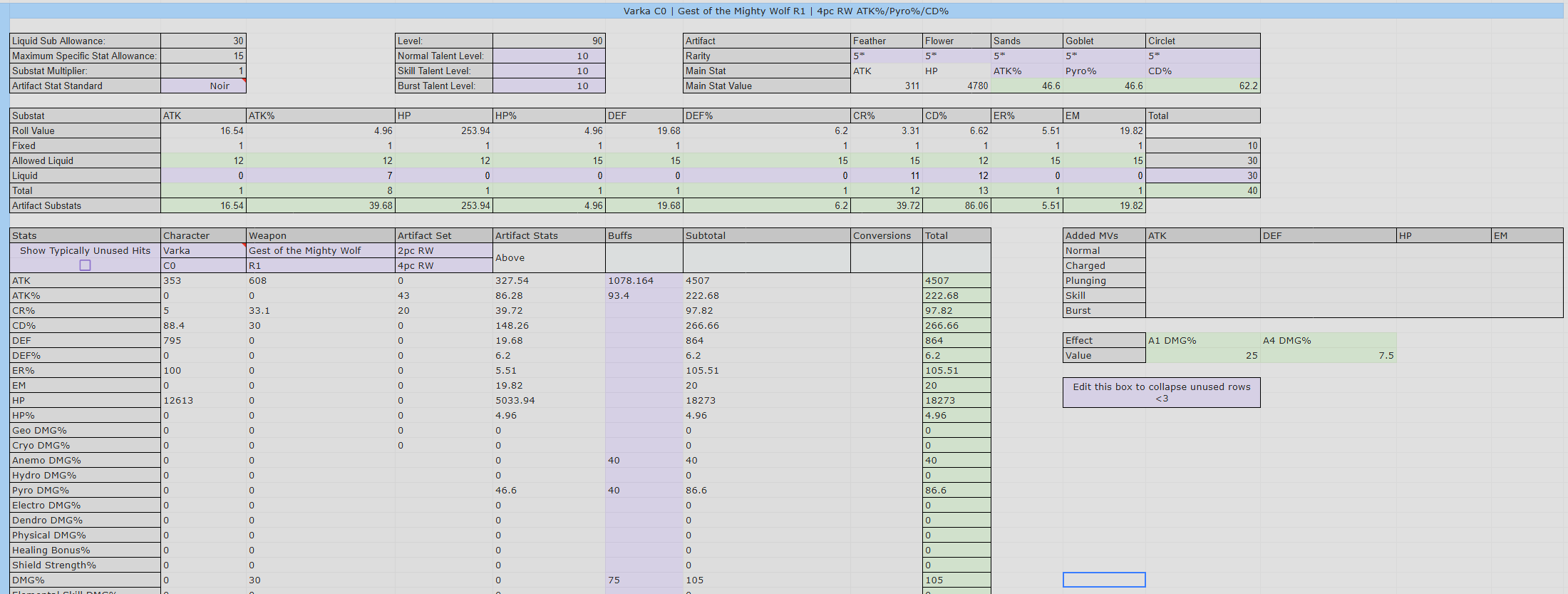Select the Added MVs header cell
The image size is (1568, 594).
[1105, 235]
